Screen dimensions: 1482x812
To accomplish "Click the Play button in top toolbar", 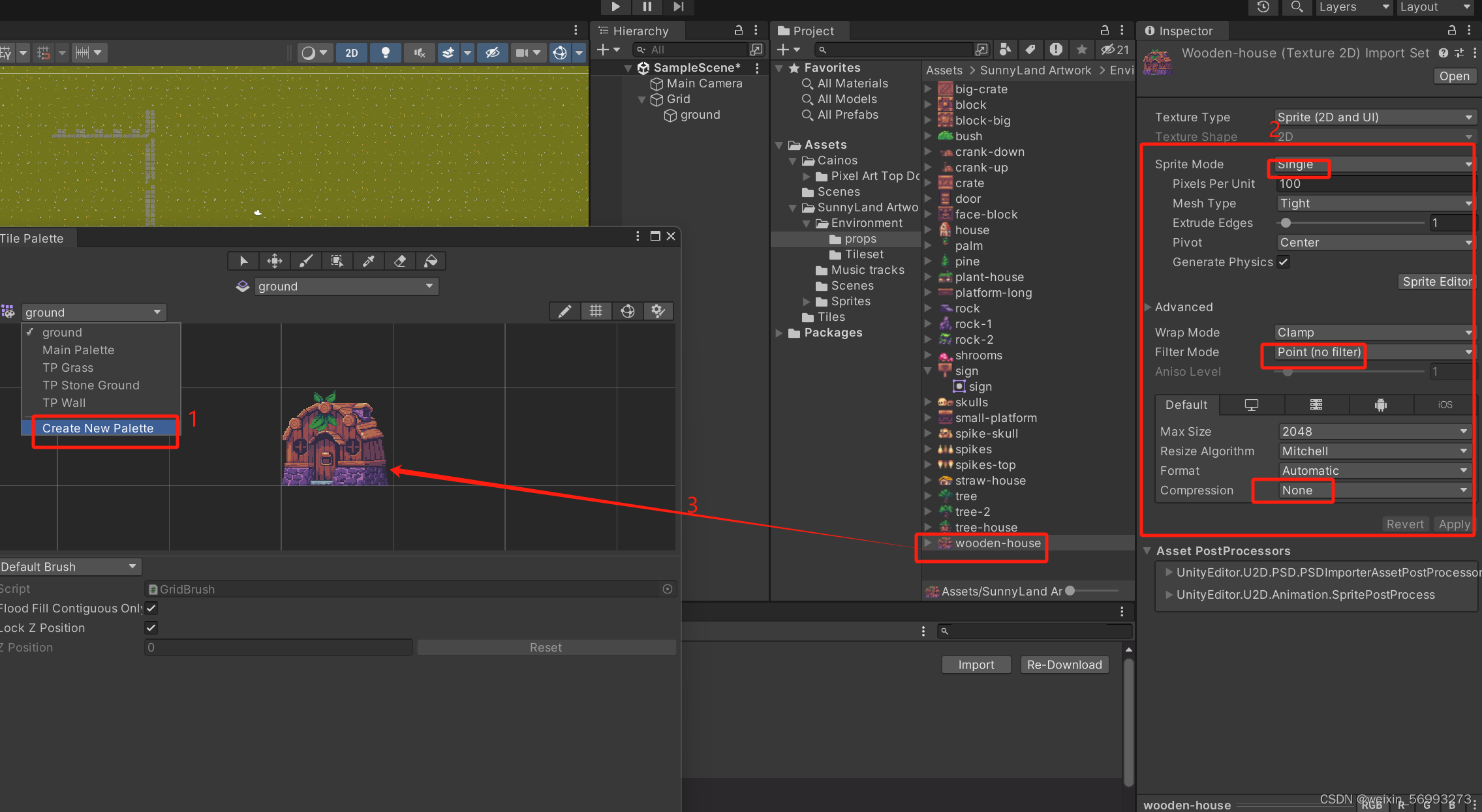I will [615, 7].
